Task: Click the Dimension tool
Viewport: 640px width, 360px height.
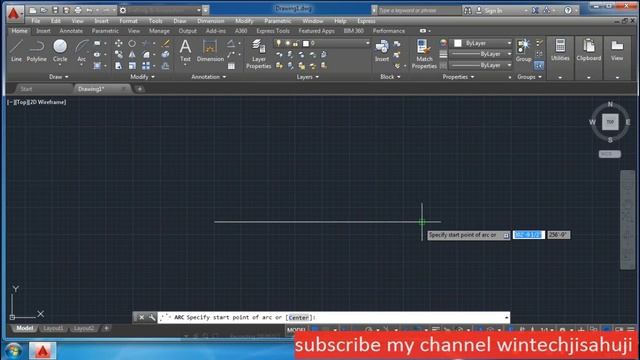Action: point(210,51)
